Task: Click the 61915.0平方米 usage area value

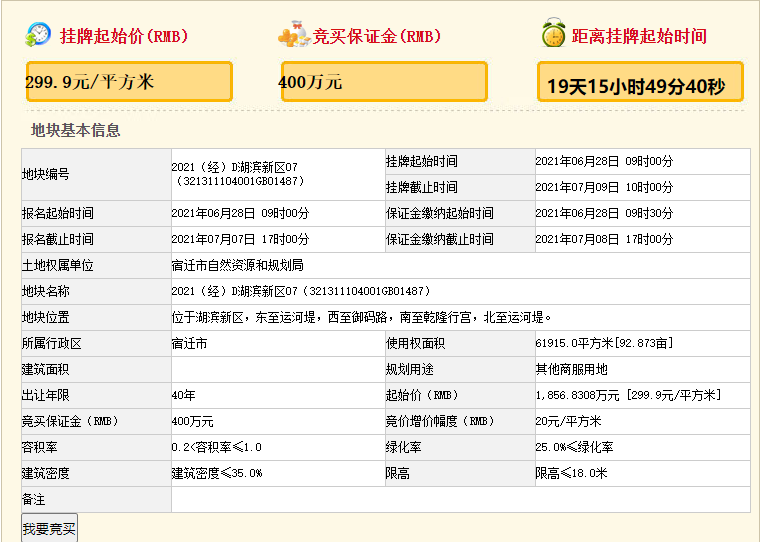Action: point(603,343)
